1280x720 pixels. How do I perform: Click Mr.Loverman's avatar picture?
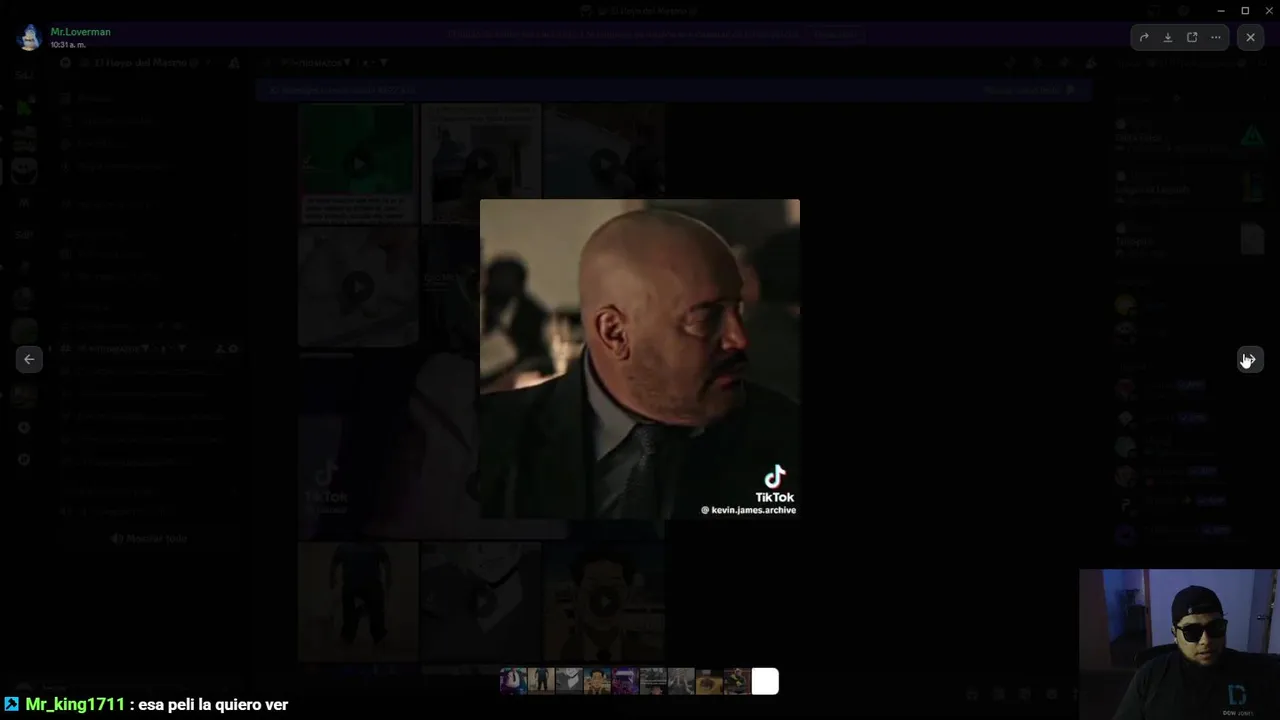point(29,37)
